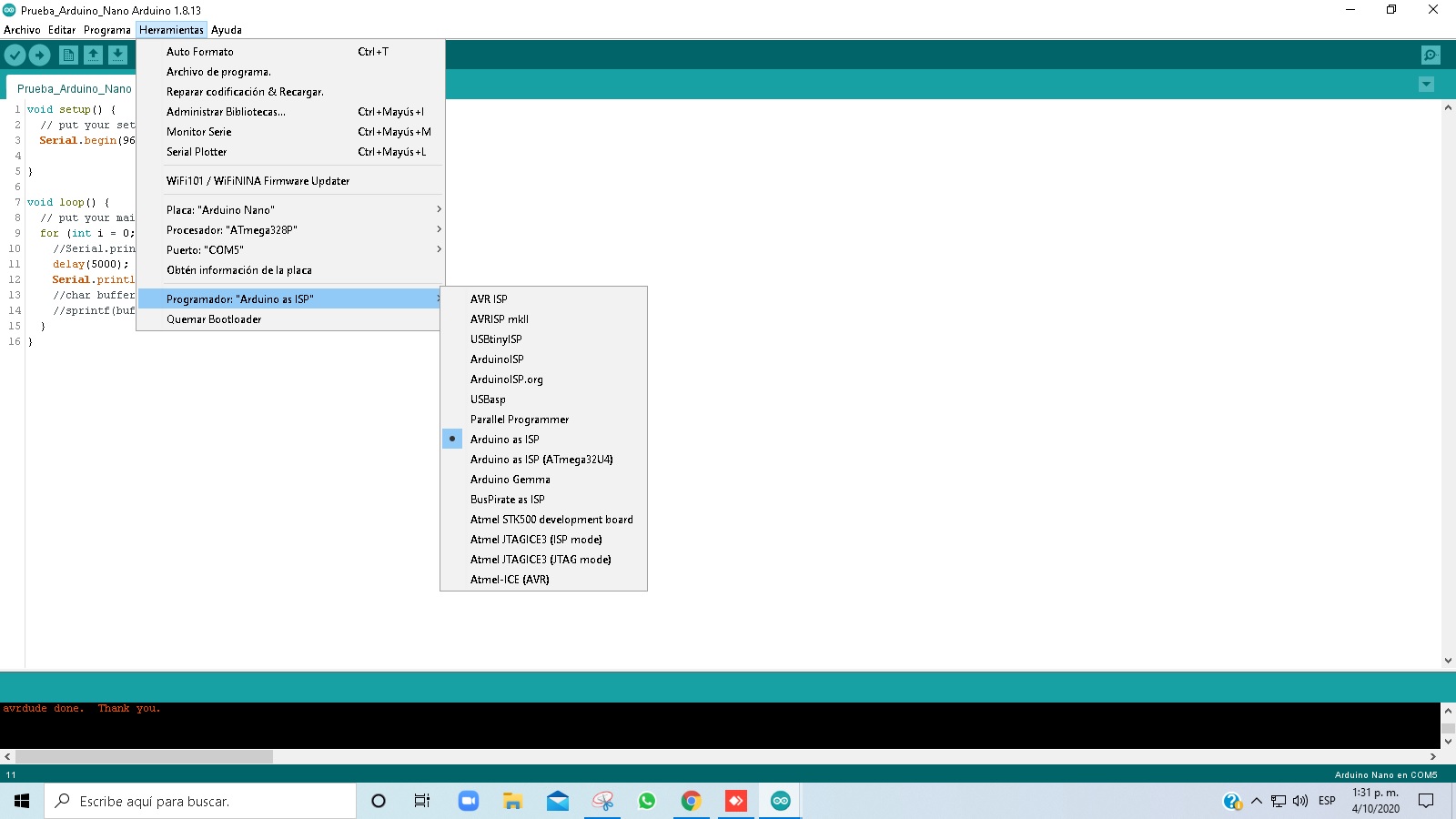
Task: Click Obtén información de la placa
Action: 290,270
